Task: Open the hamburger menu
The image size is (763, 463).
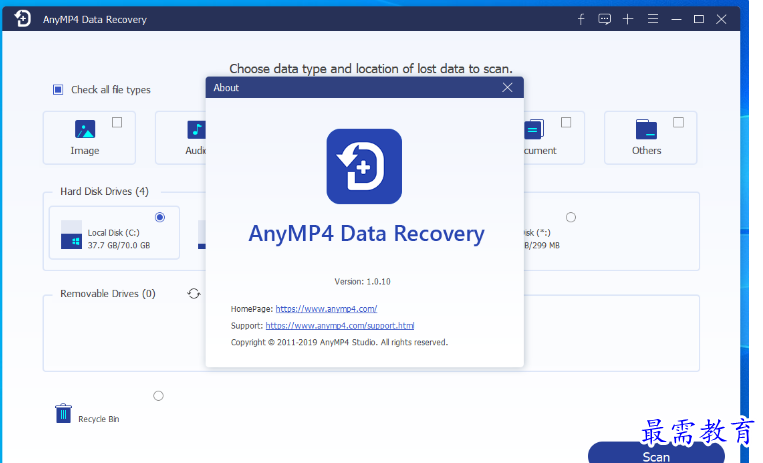Action: 653,19
